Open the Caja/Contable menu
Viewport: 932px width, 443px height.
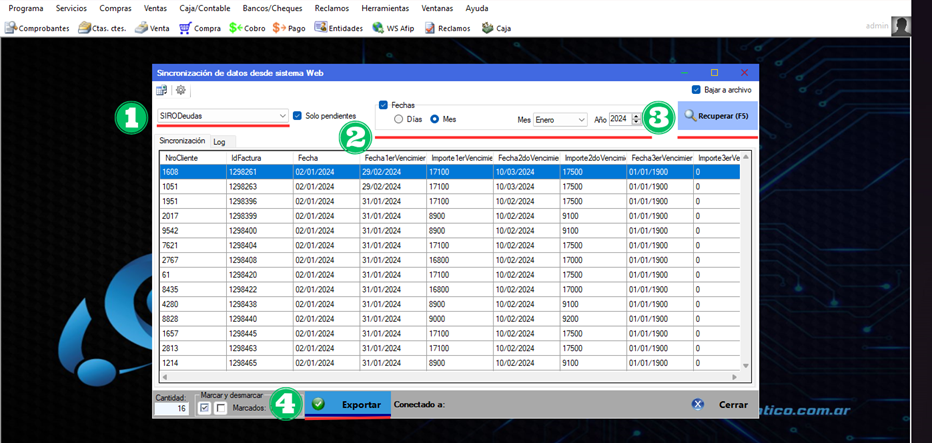tap(204, 8)
